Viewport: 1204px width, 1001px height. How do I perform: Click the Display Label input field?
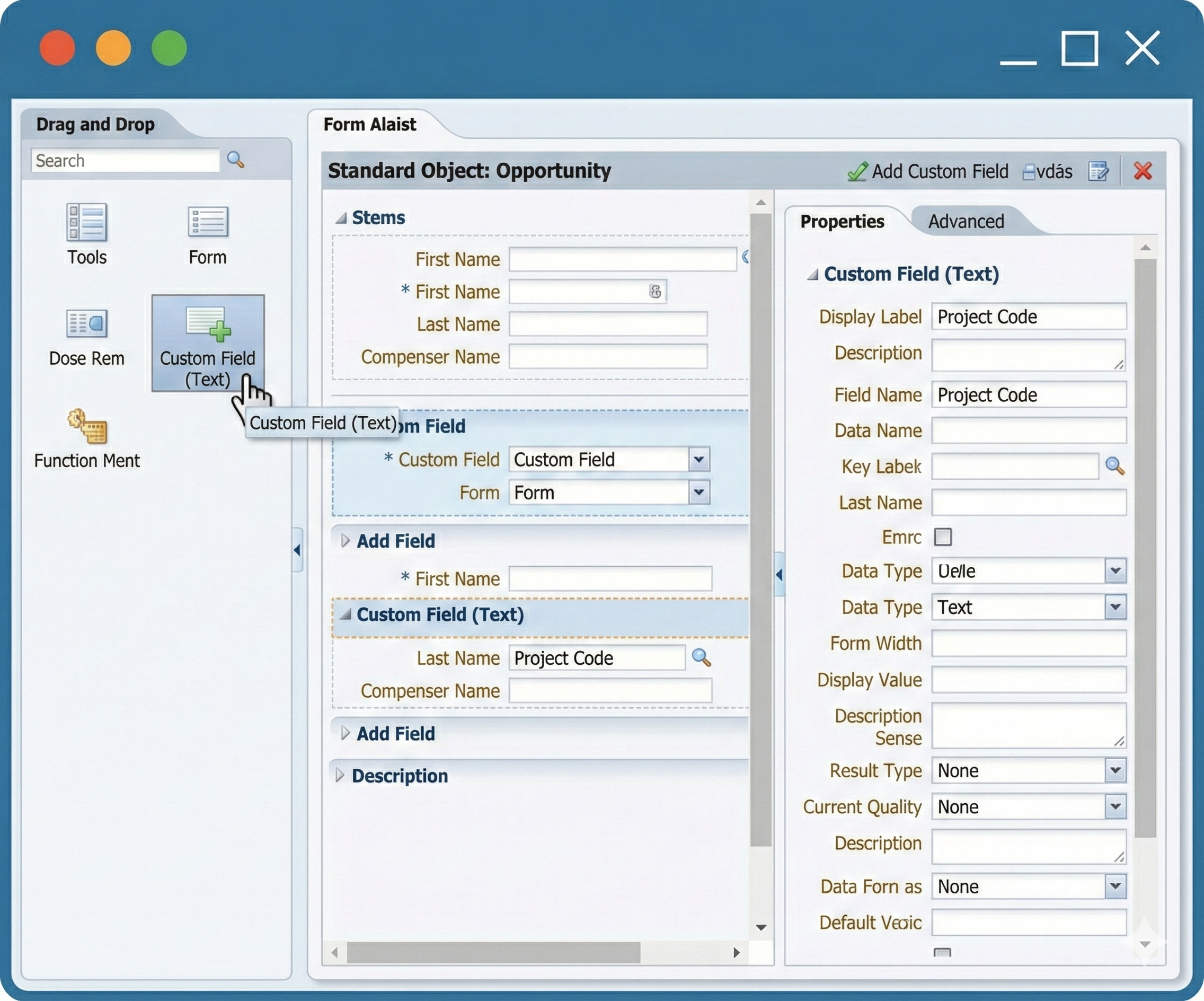pos(1028,317)
